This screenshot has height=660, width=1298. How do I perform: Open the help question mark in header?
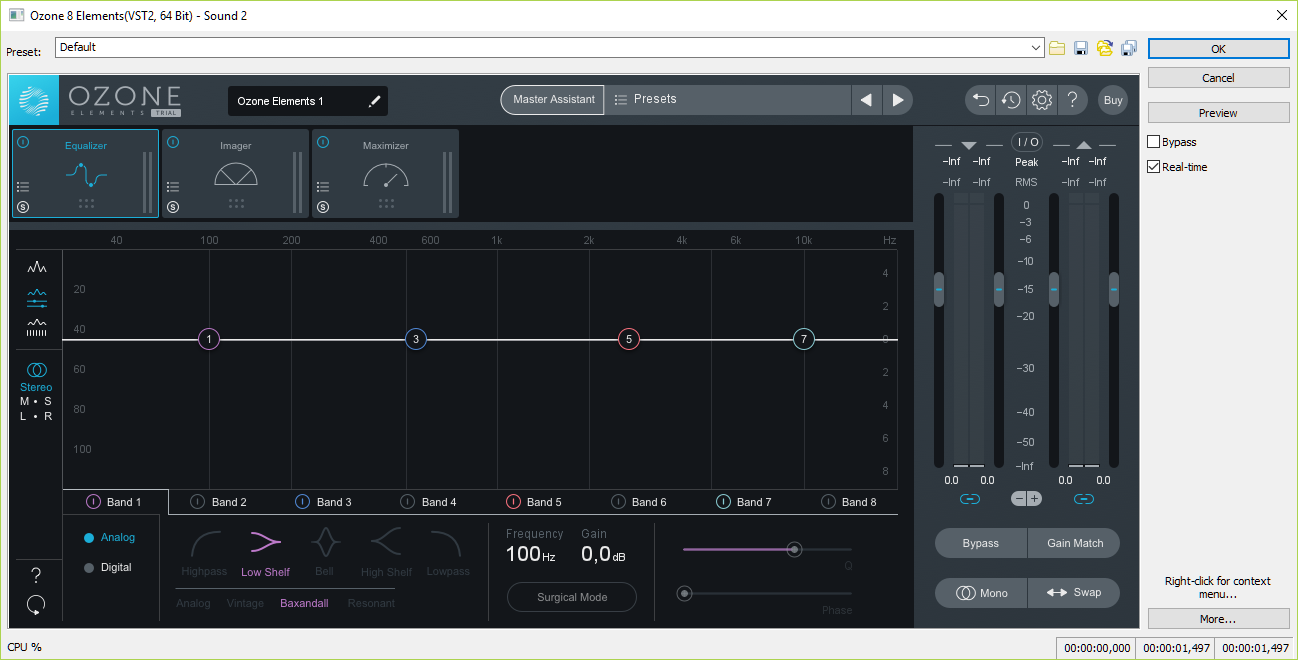coord(1072,100)
